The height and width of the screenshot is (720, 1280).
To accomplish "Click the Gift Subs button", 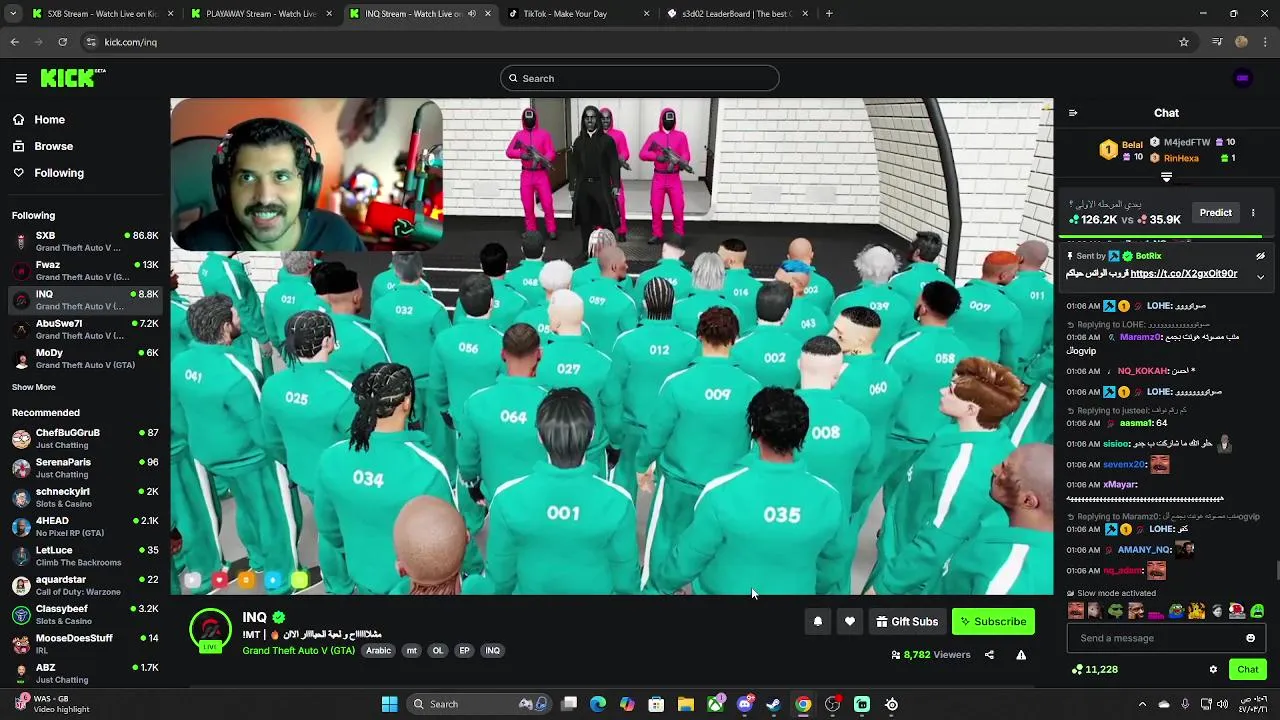I will pos(907,621).
